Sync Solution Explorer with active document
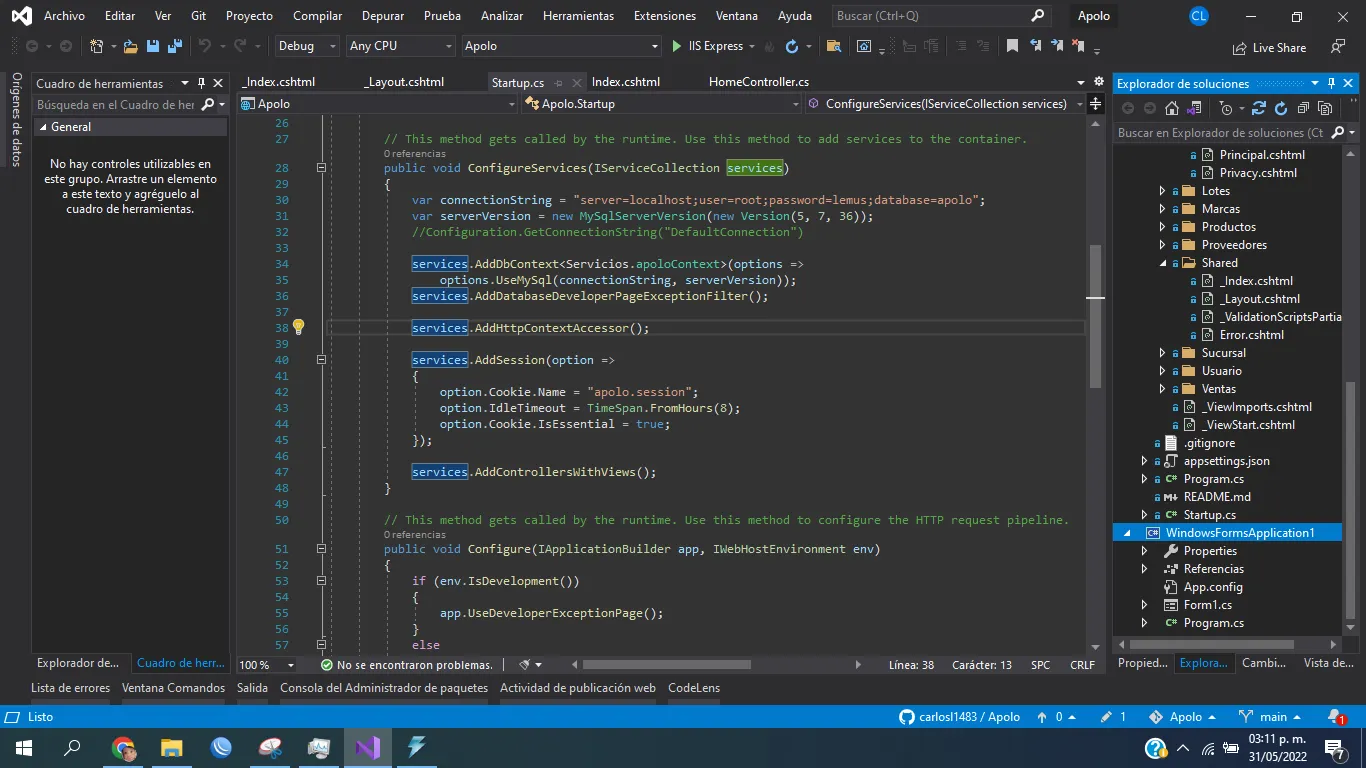1366x768 pixels. point(1258,108)
